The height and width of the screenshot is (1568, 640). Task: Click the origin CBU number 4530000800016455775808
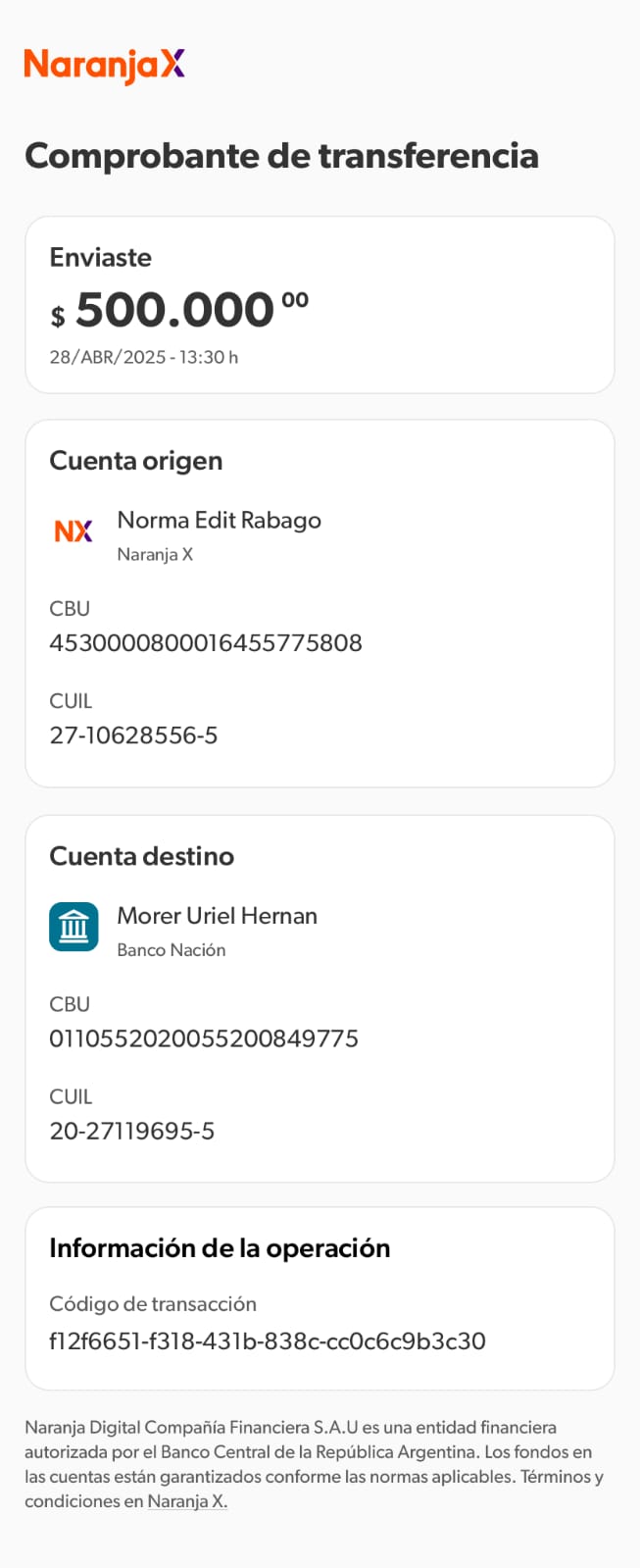point(206,643)
